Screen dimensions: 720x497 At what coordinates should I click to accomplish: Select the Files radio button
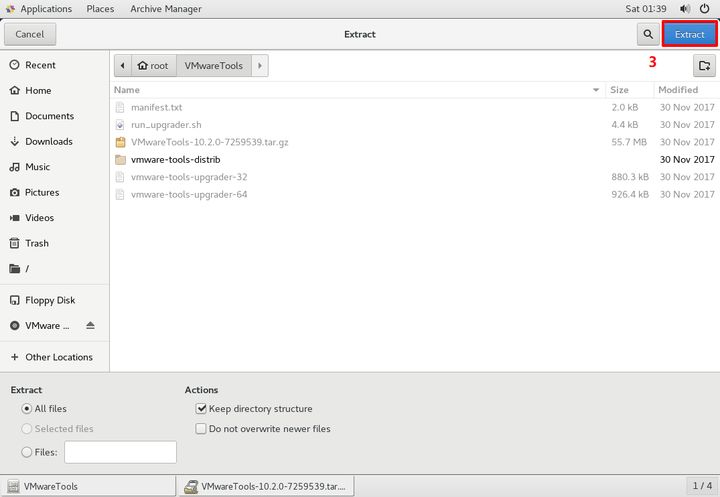(26, 452)
